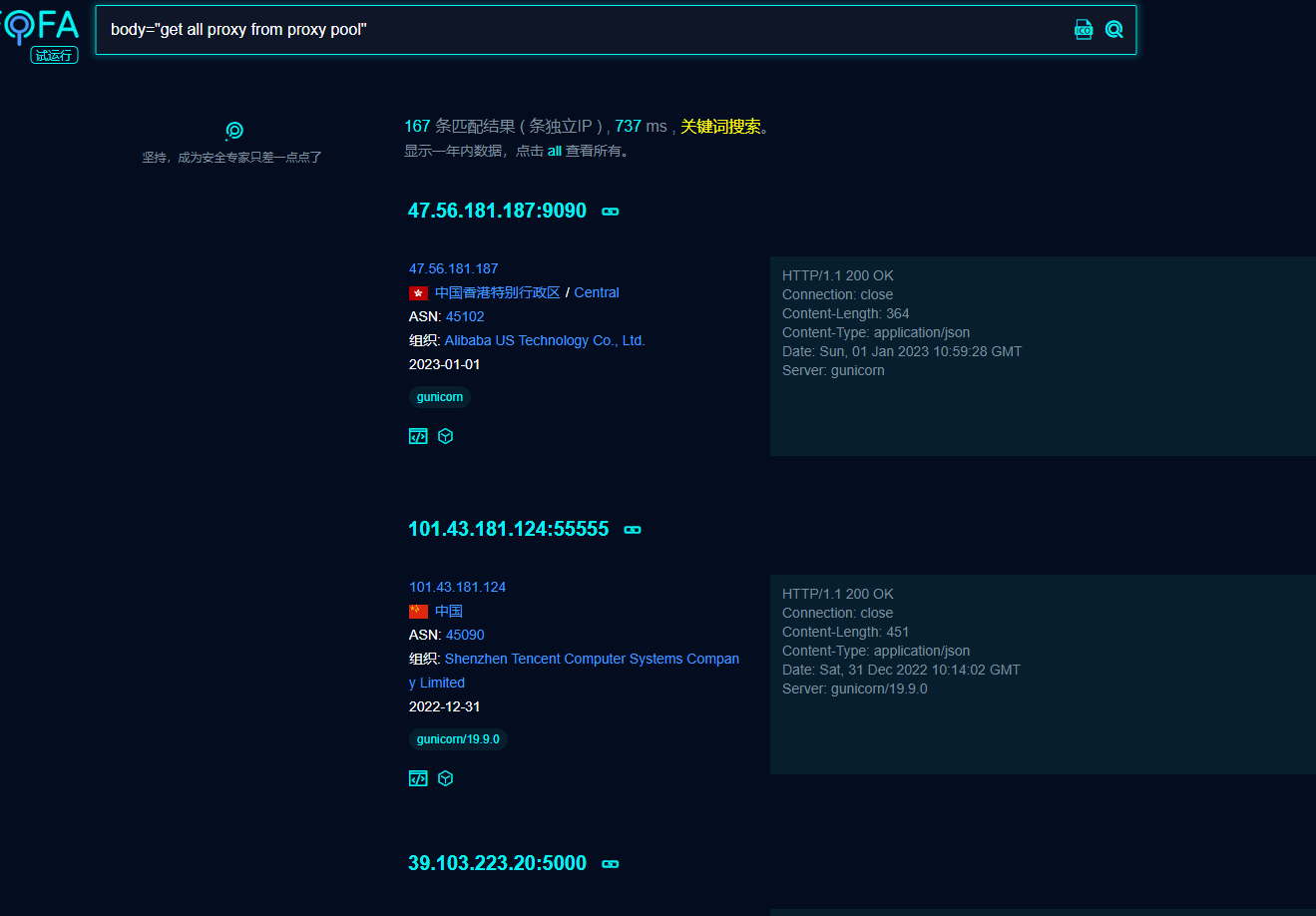Click the China flag icon
Screen dimensions: 1316x916
click(419, 612)
